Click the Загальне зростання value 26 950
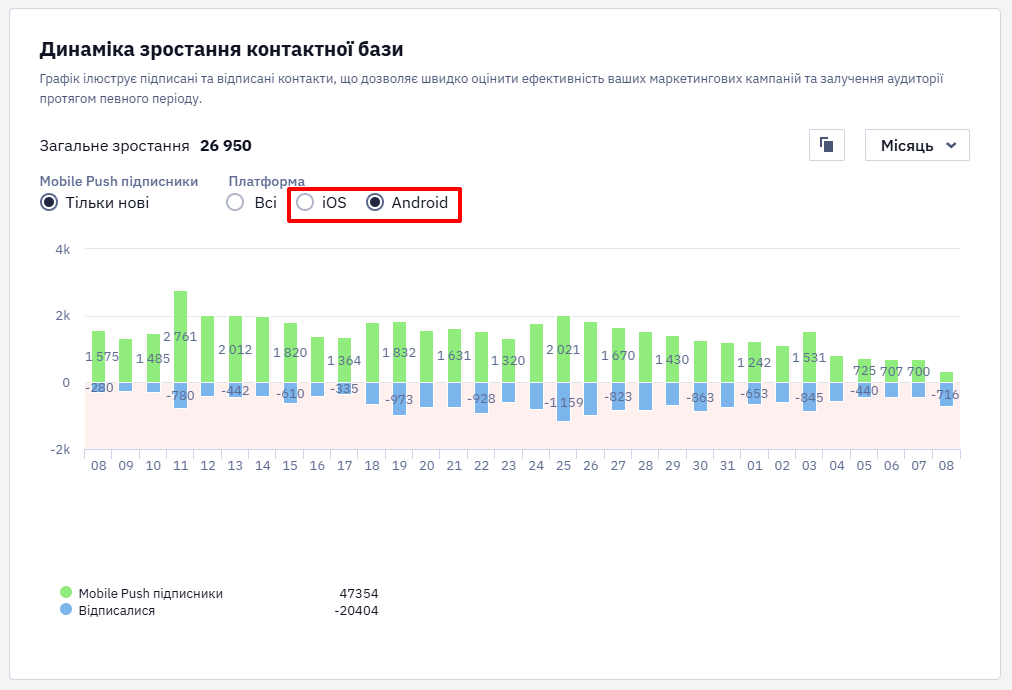The height and width of the screenshot is (690, 1012). coord(226,146)
